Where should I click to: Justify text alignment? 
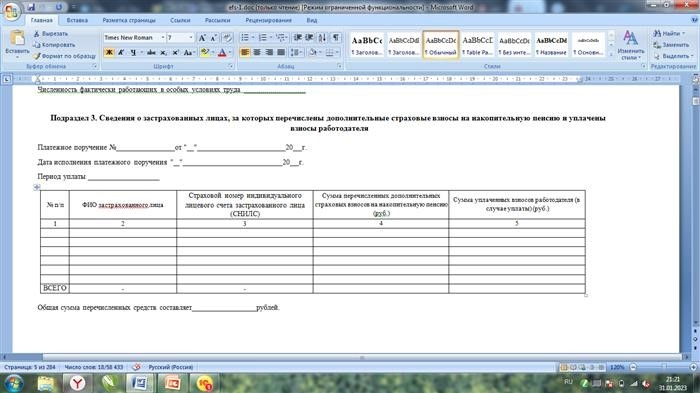(280, 52)
